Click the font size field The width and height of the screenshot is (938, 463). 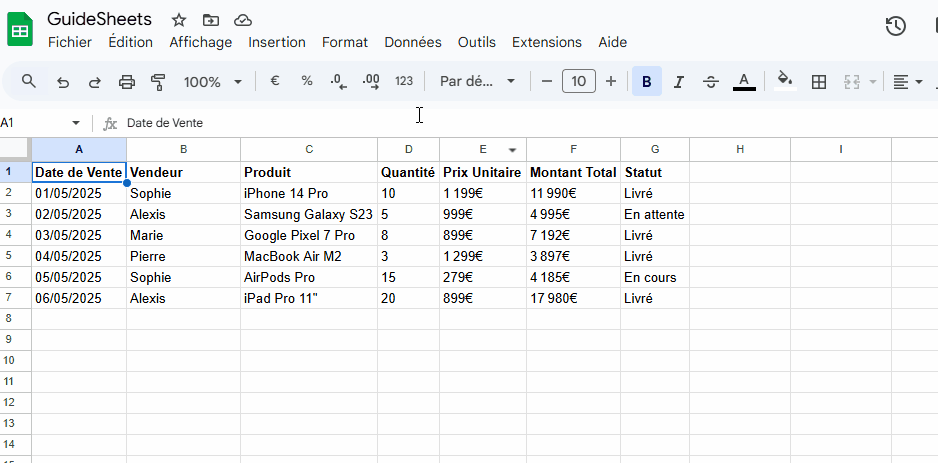578,81
